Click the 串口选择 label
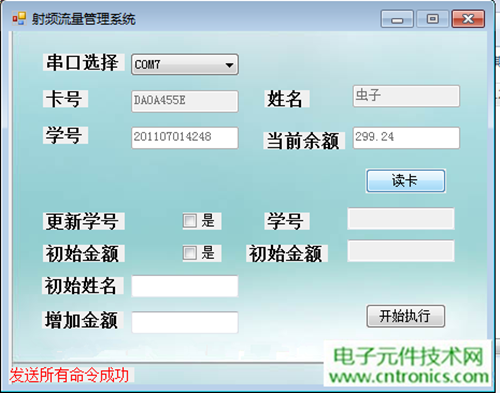This screenshot has height=393, width=500. [83, 62]
